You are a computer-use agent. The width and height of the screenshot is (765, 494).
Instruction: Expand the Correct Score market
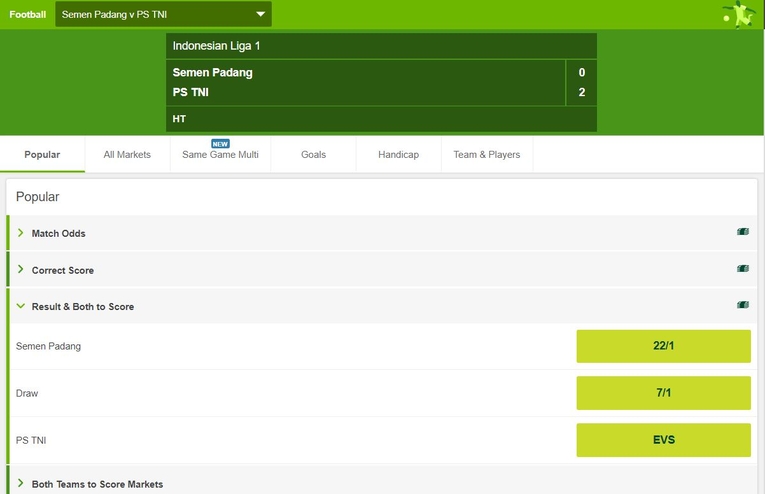(x=383, y=270)
